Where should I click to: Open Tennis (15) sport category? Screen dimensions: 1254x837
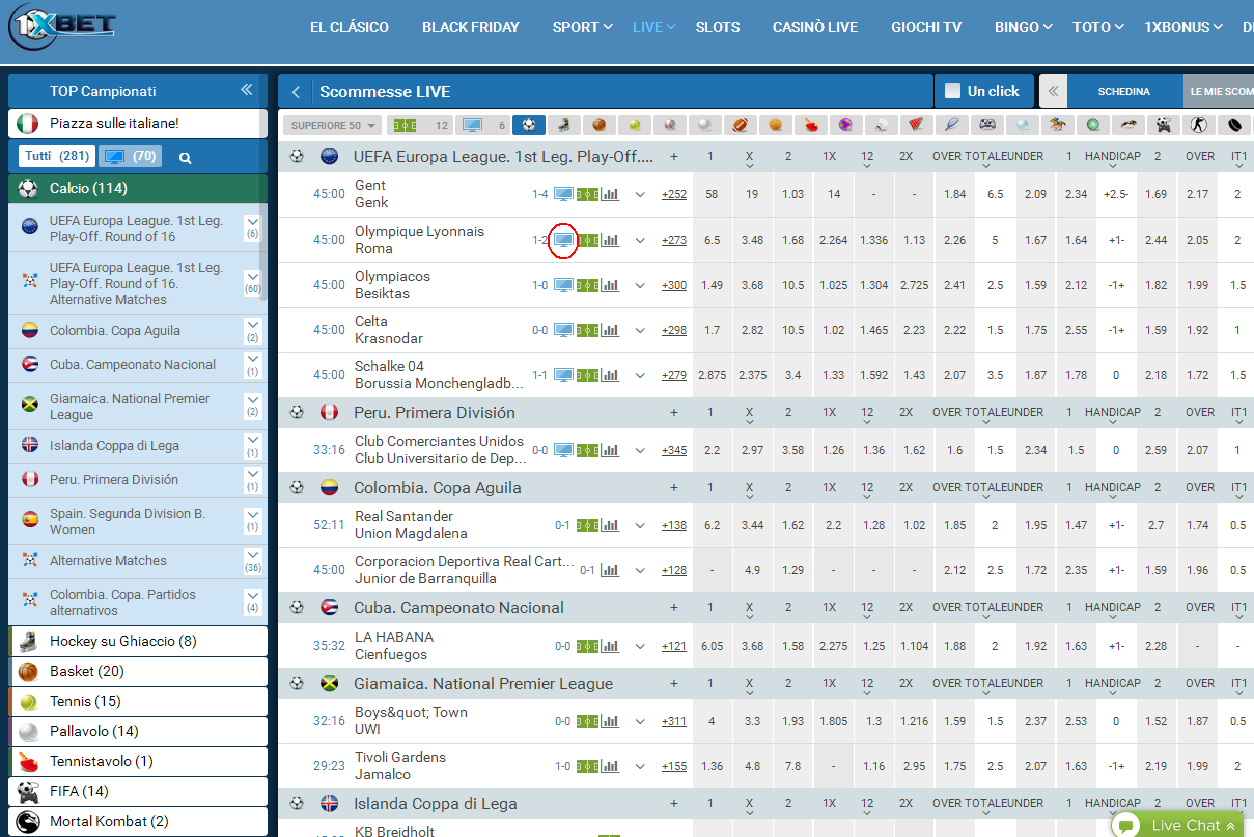[x=138, y=701]
